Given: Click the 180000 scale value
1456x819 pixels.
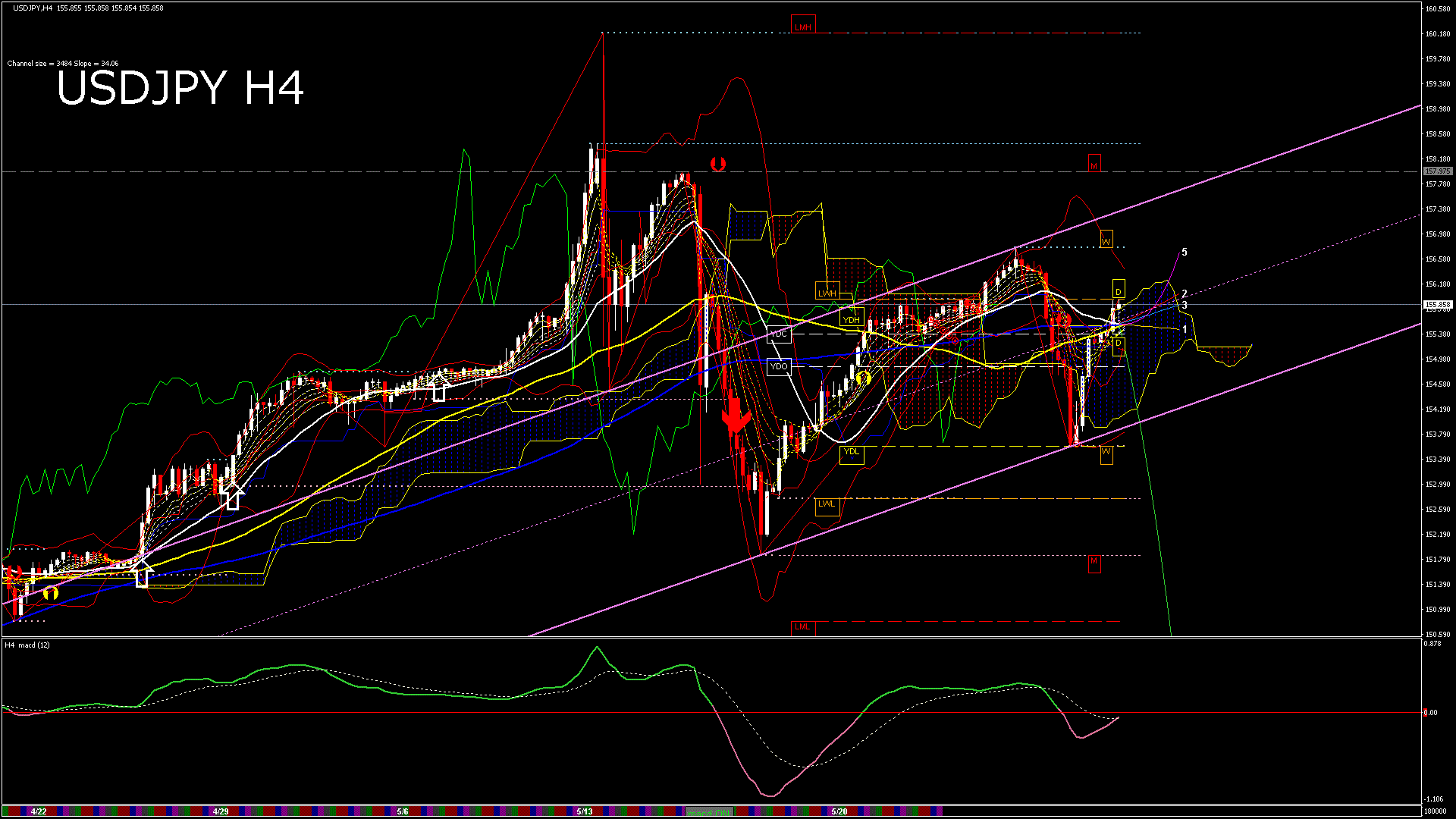Looking at the screenshot, I should coord(1435,811).
